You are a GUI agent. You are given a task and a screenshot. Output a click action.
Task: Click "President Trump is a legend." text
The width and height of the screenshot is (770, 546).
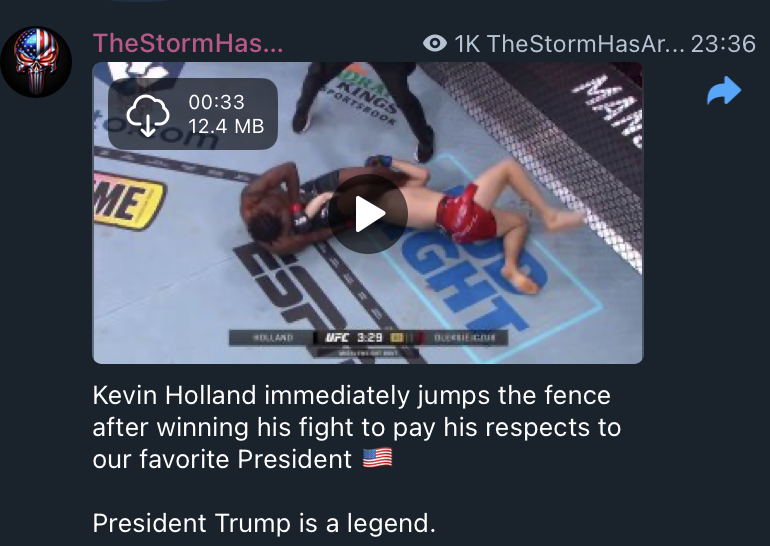(264, 523)
